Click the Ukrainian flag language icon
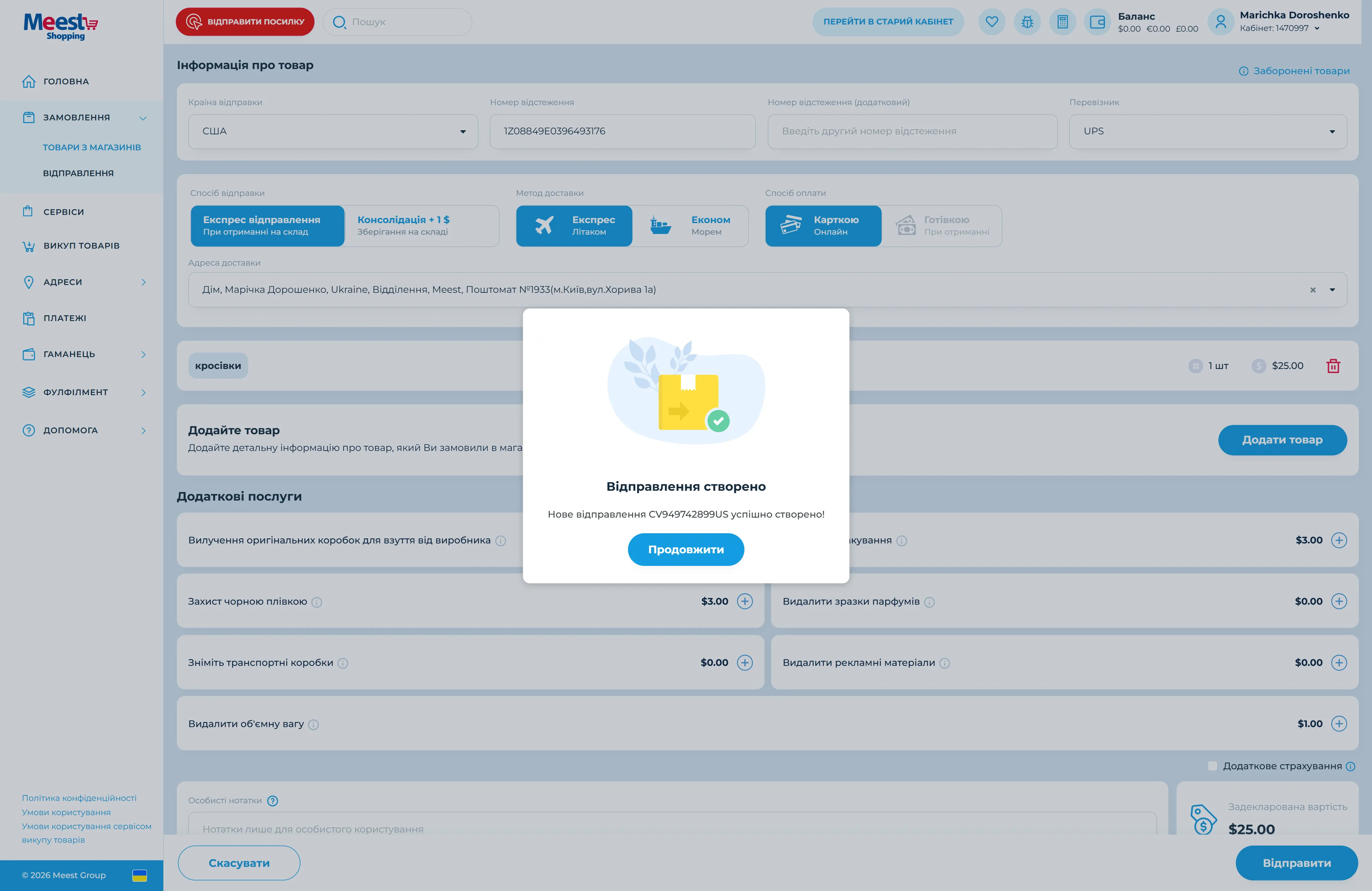 coord(139,875)
